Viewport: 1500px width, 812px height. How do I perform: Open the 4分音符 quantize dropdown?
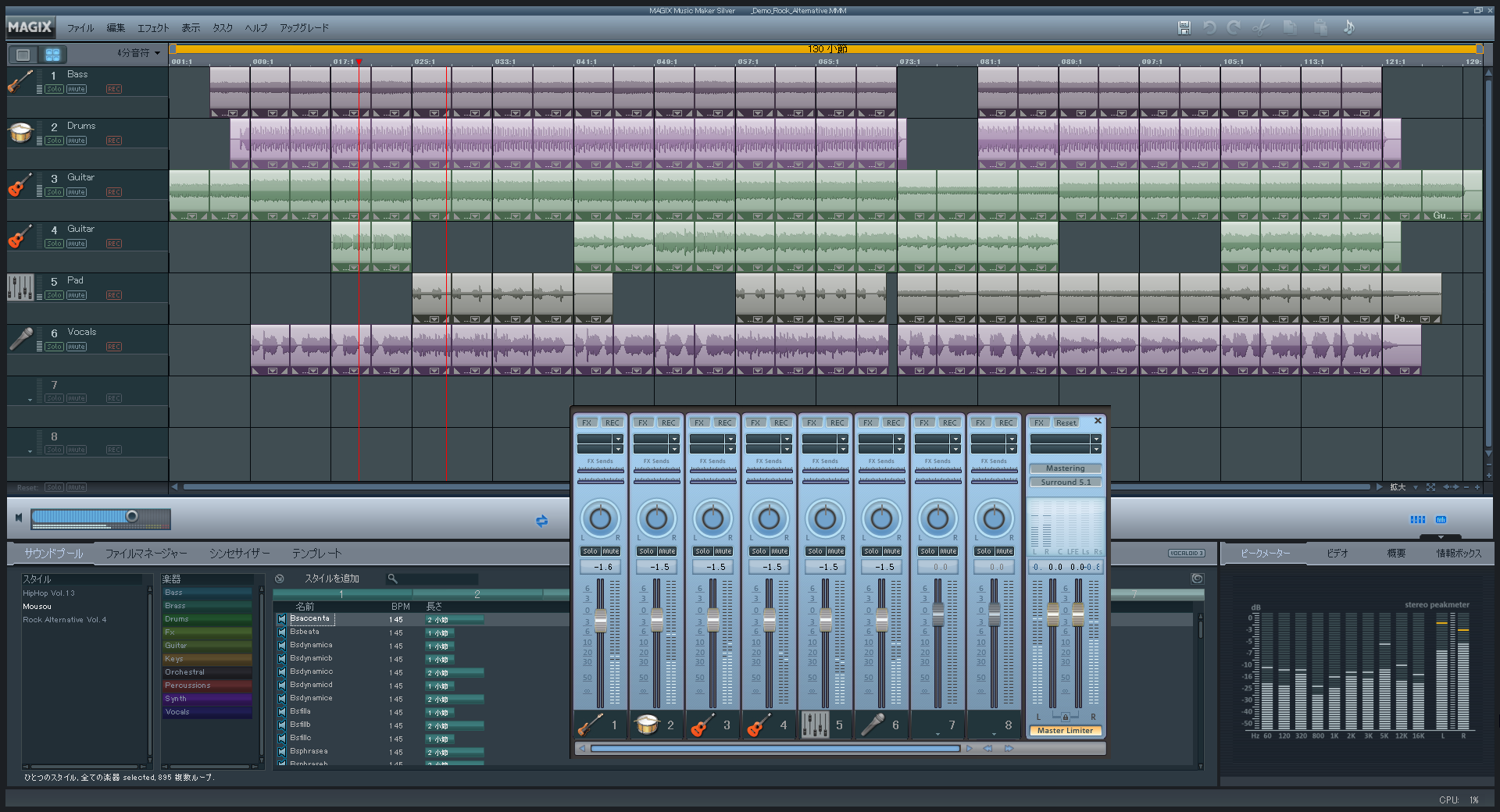(139, 53)
